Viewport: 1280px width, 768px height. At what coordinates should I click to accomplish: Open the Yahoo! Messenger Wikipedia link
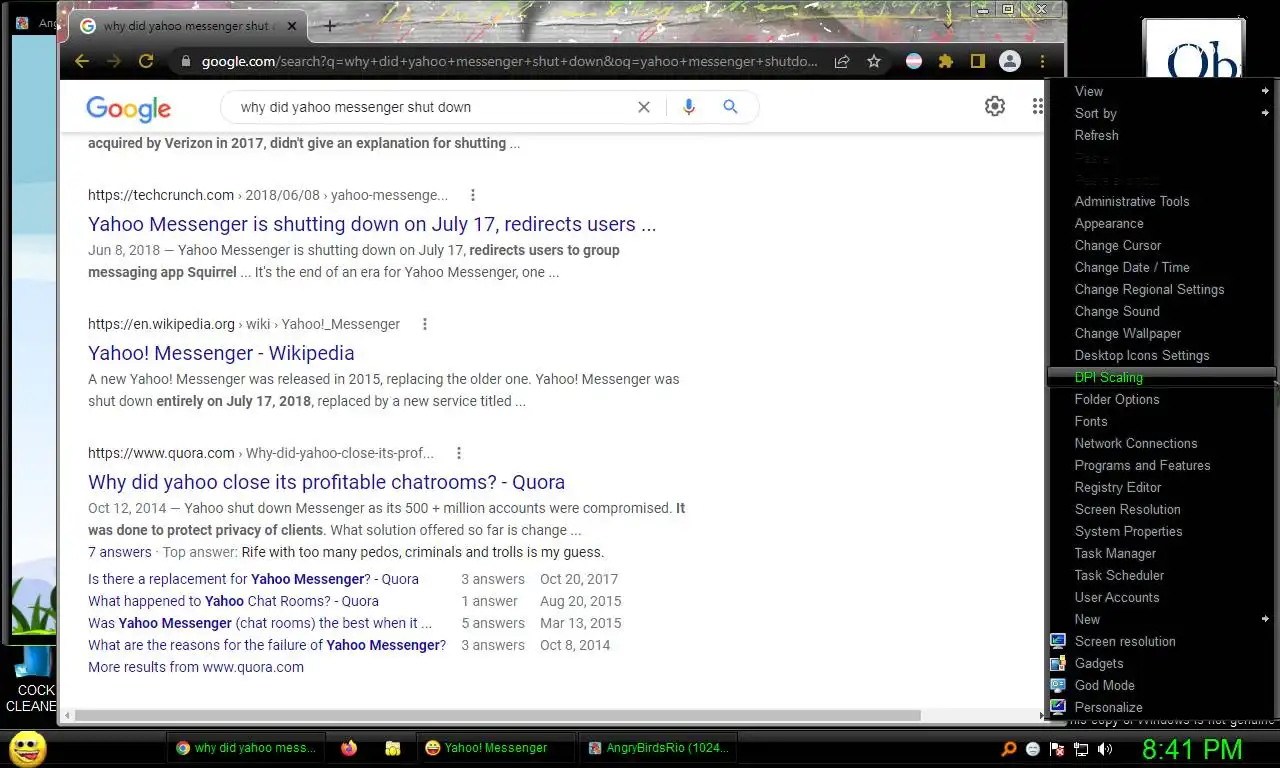coord(221,353)
